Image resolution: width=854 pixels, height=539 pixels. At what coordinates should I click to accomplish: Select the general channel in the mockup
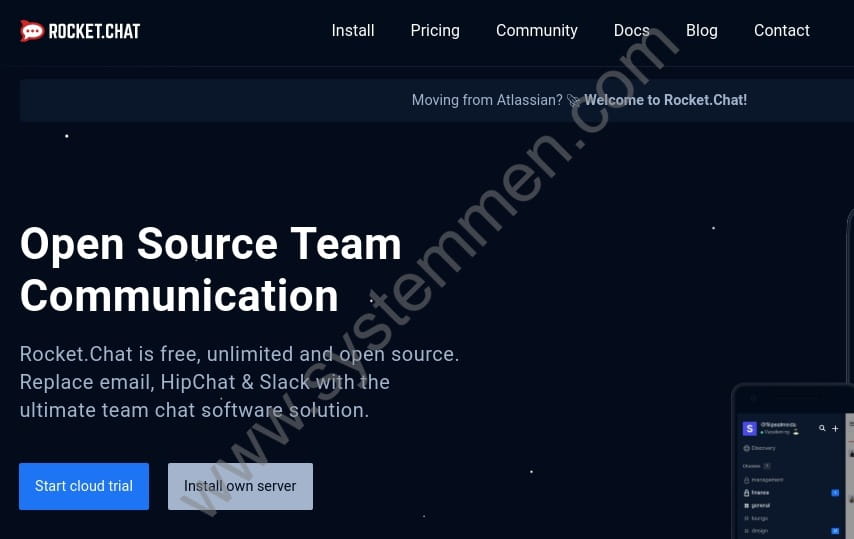(757, 505)
